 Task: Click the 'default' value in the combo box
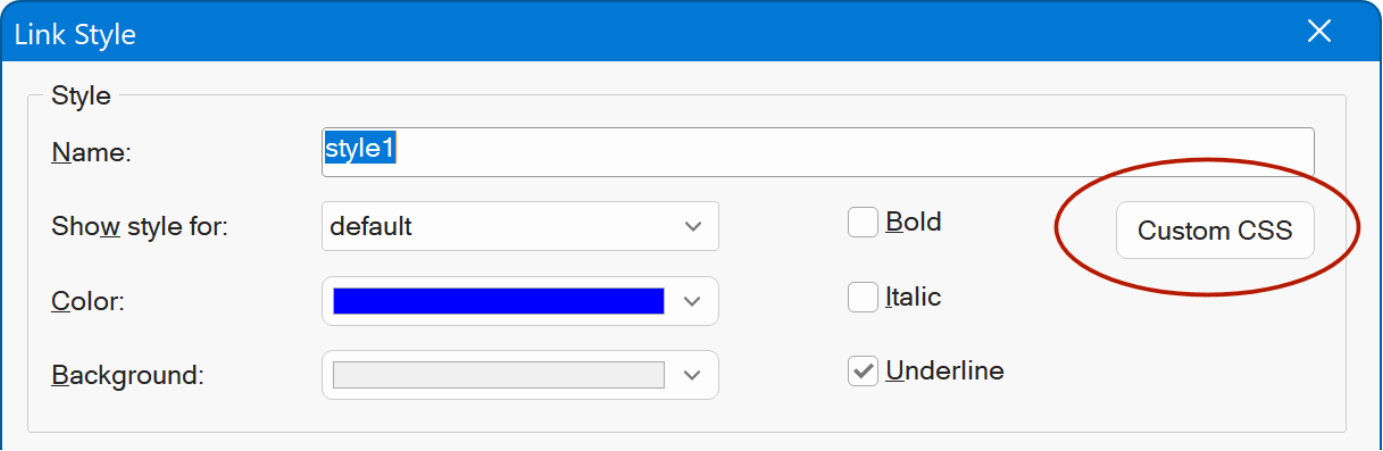[x=372, y=227]
